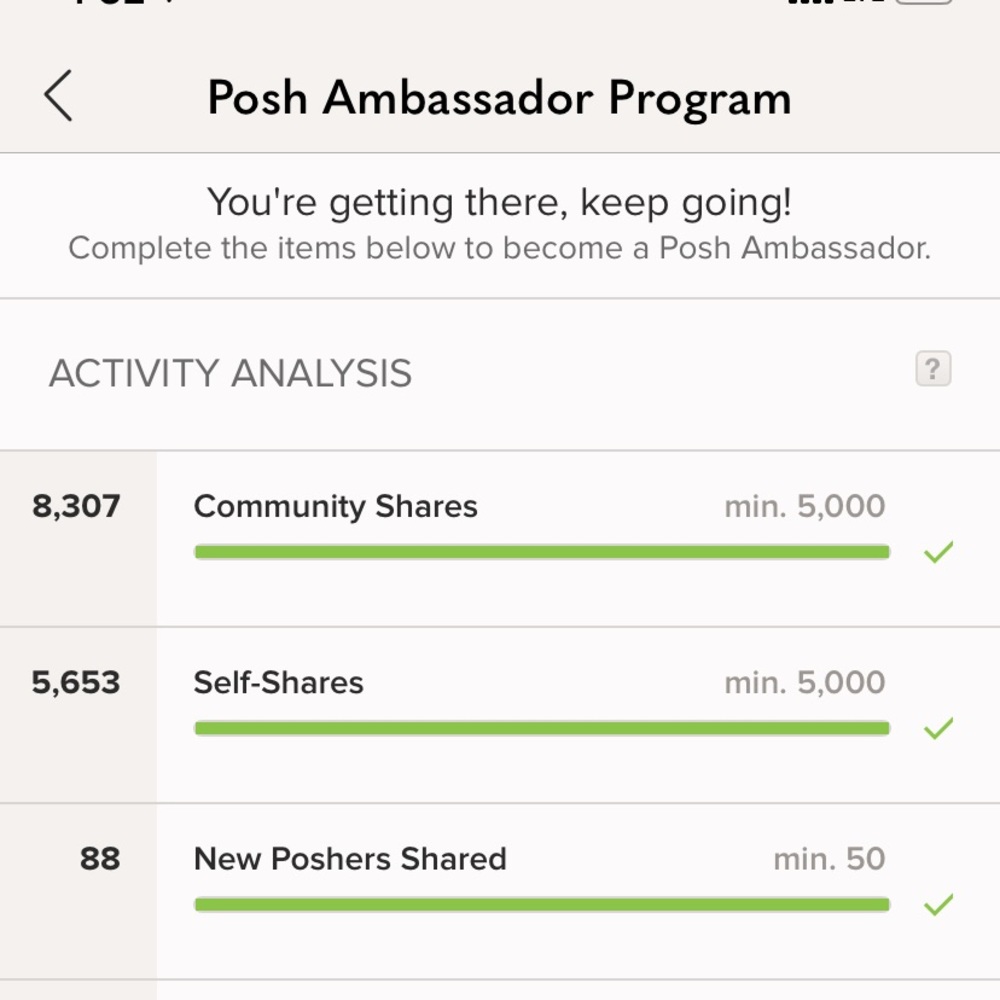Tap the help question mark icon
The image size is (1000, 1000).
933,370
